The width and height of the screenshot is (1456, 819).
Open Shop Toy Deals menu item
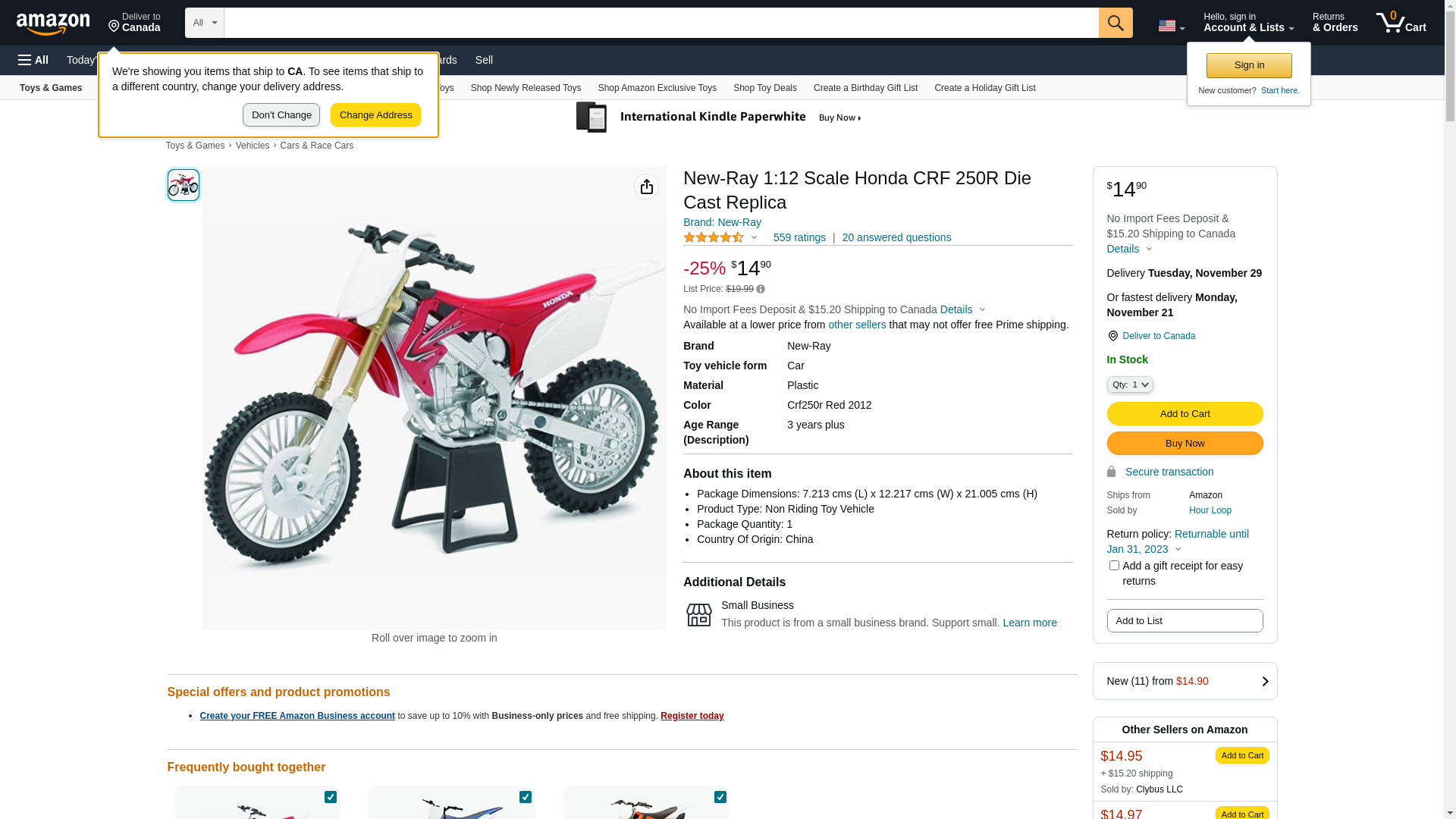pyautogui.click(x=764, y=88)
